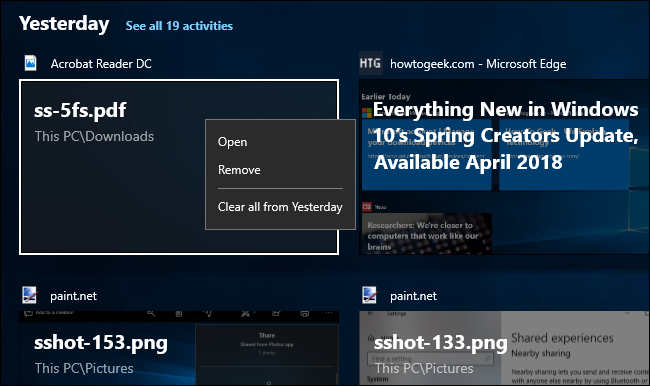Click the Acrobat Reader DC label
Screen dimensions: 650x386
101,64
